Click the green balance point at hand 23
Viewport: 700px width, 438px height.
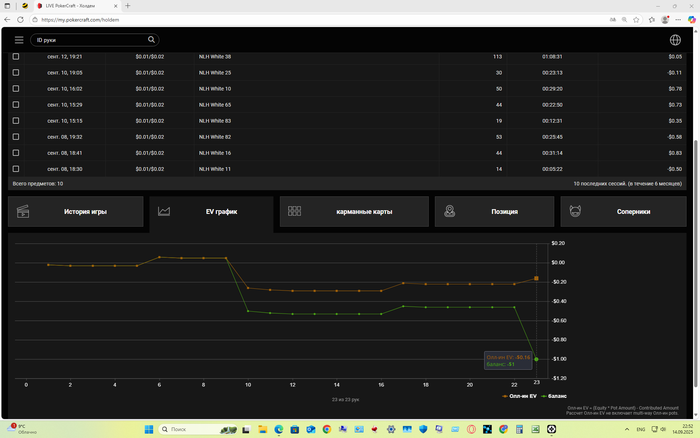[x=536, y=359]
